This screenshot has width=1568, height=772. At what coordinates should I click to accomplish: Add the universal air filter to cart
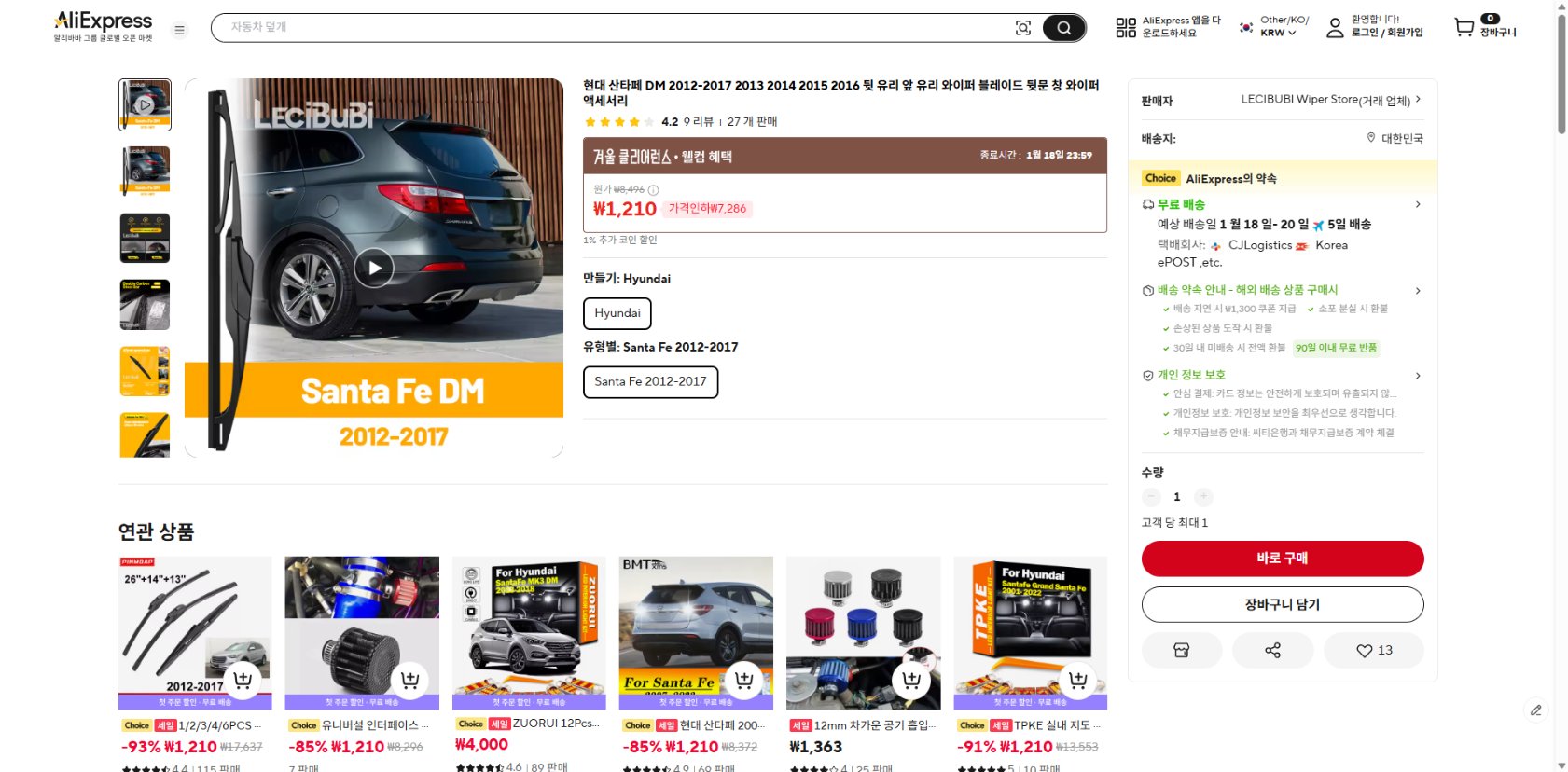(x=409, y=680)
